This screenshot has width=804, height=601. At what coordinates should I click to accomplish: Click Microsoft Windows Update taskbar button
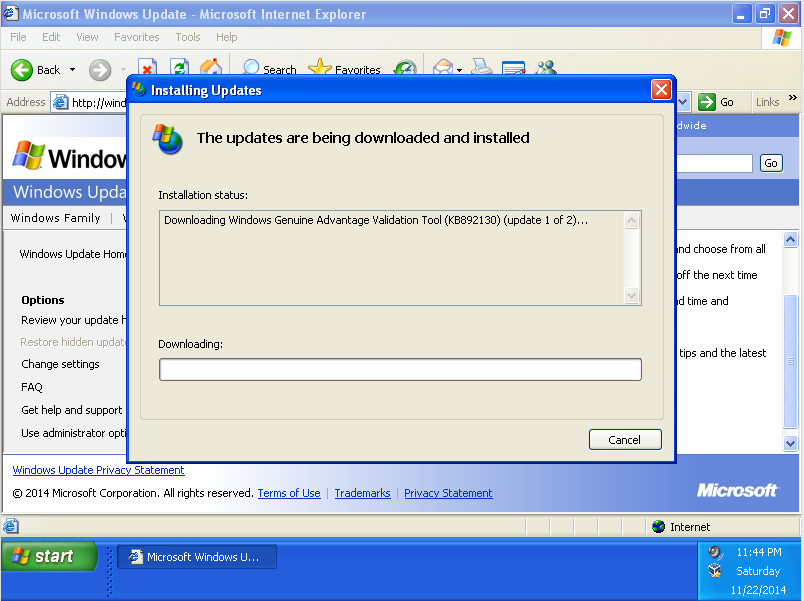tap(197, 557)
